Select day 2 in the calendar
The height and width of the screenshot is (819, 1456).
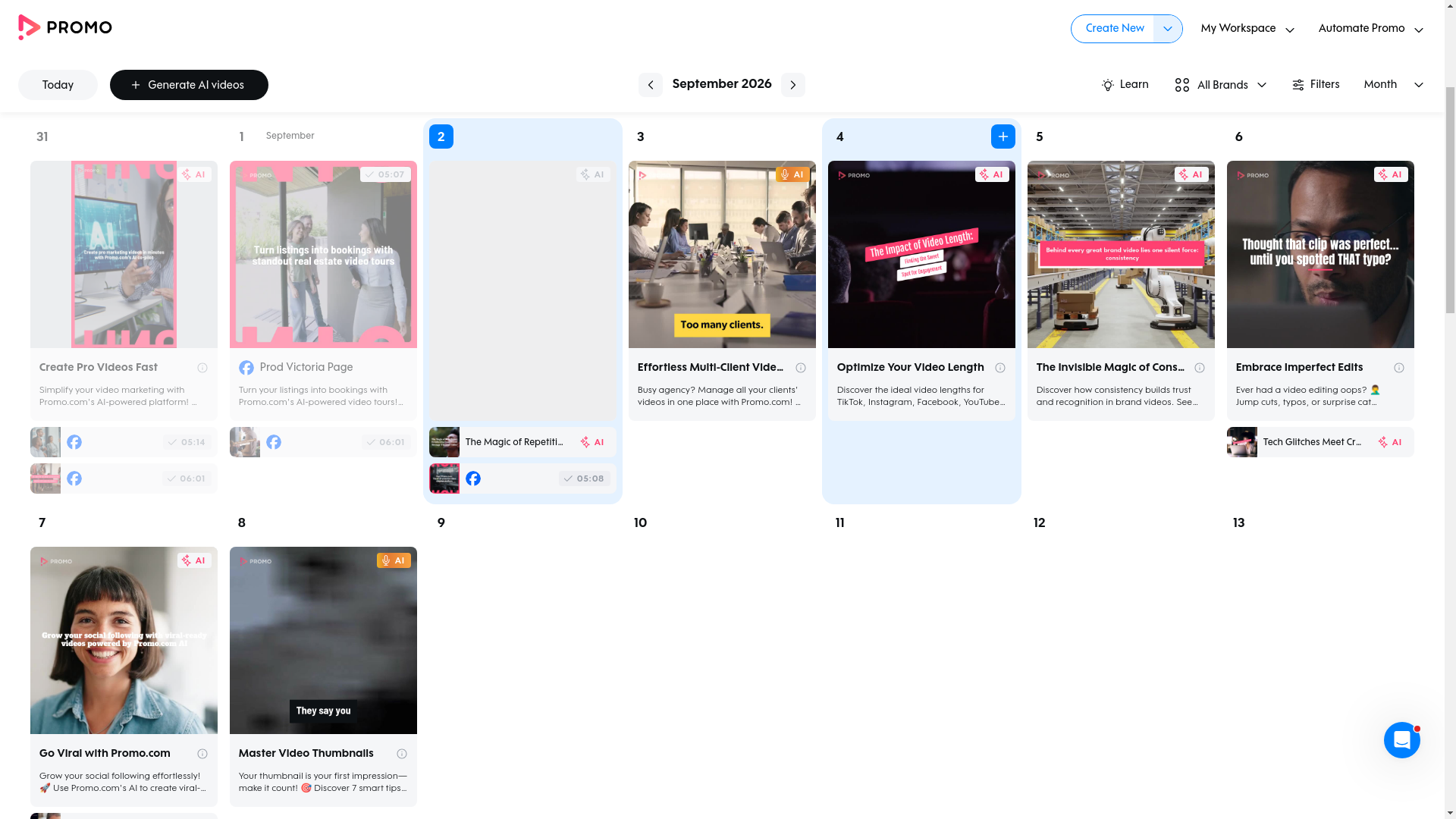441,136
